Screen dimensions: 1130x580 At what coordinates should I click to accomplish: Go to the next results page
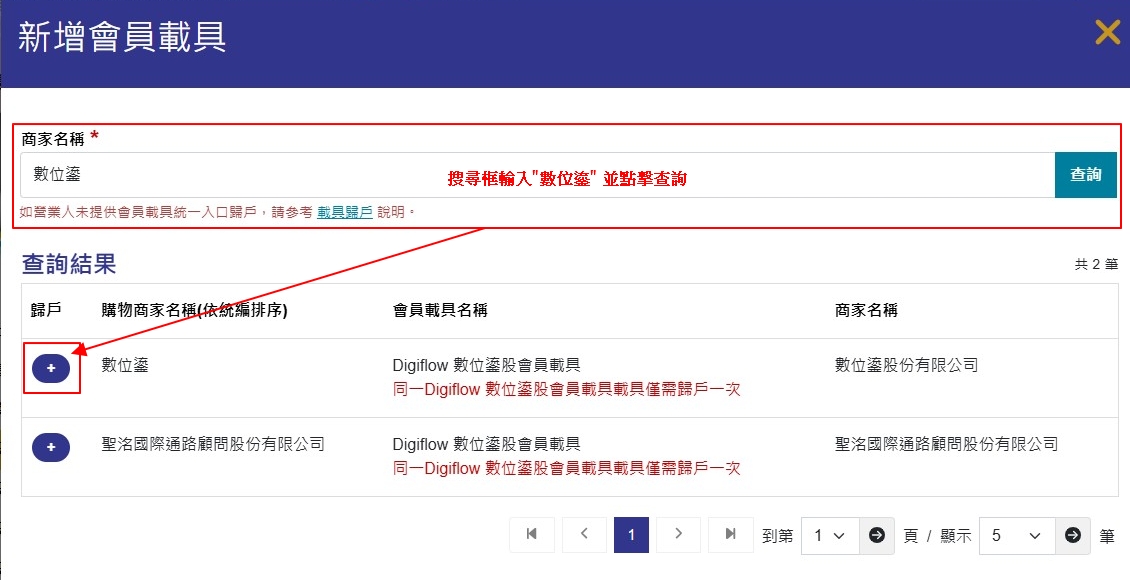point(678,535)
